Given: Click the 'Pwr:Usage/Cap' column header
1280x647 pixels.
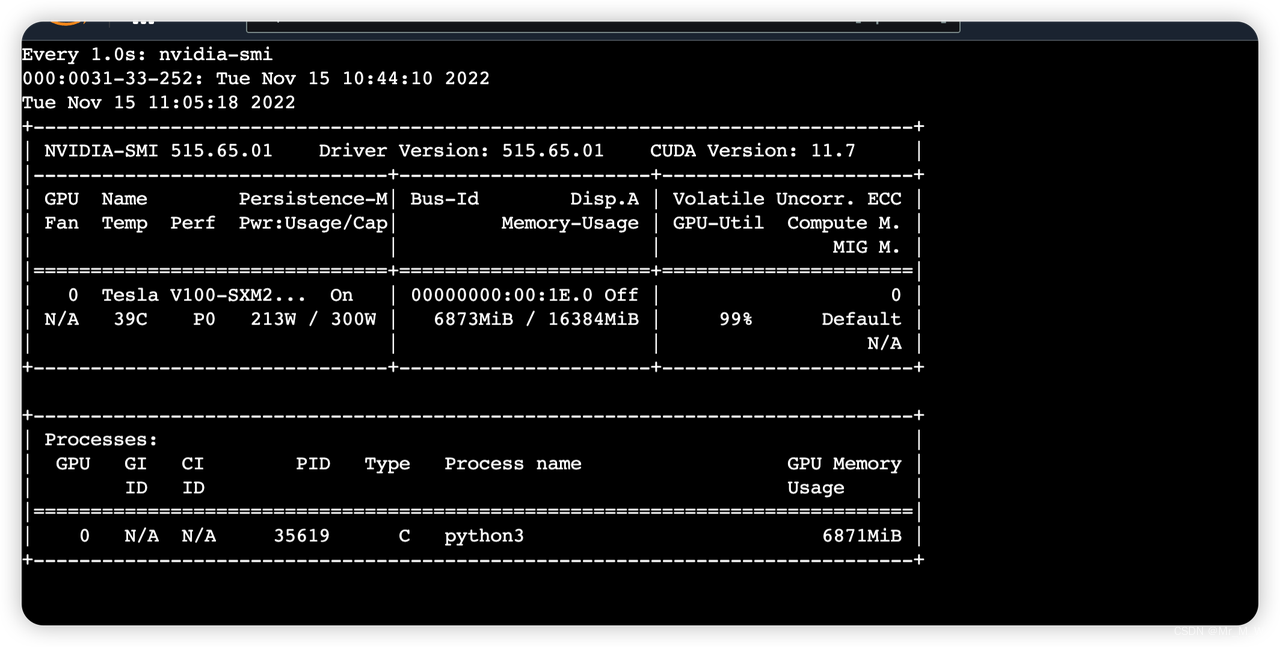Looking at the screenshot, I should pos(313,223).
